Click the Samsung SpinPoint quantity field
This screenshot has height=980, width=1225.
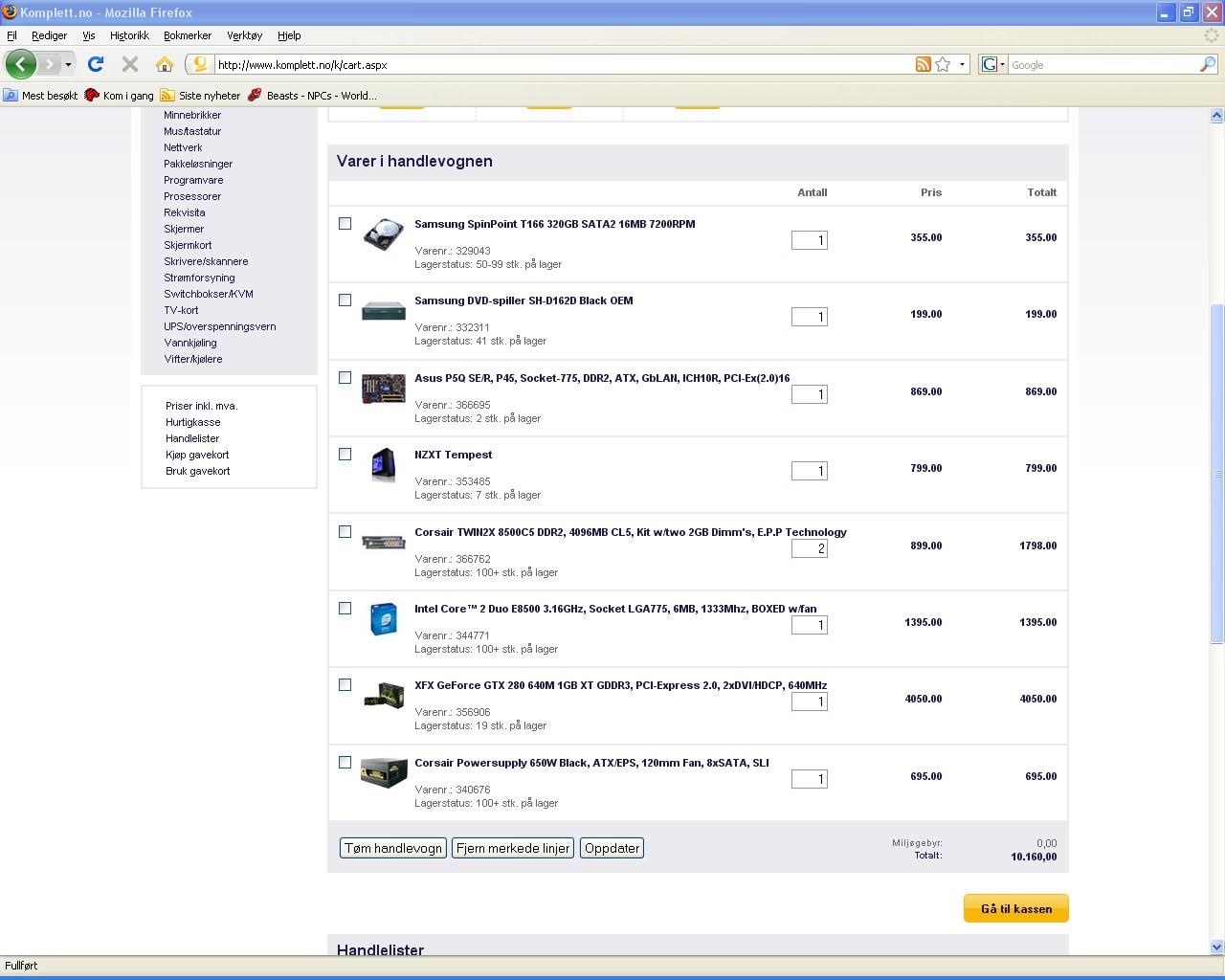(809, 240)
